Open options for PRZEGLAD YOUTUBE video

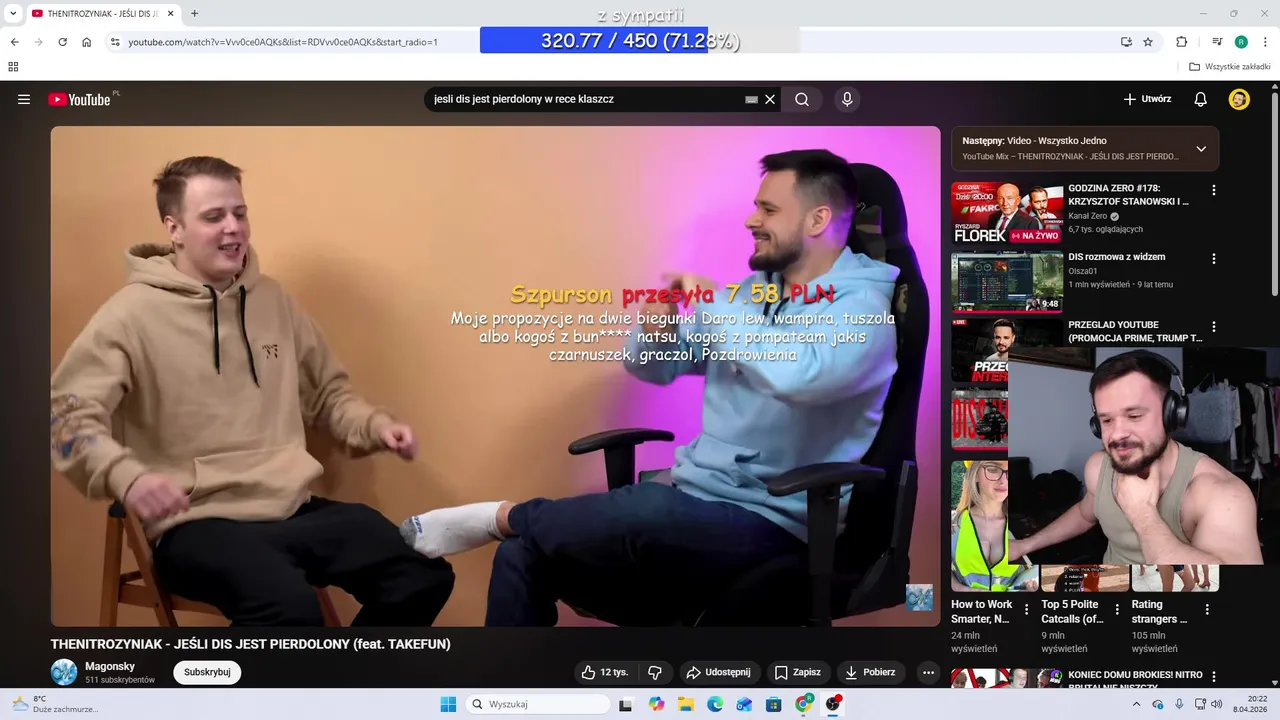point(1214,327)
